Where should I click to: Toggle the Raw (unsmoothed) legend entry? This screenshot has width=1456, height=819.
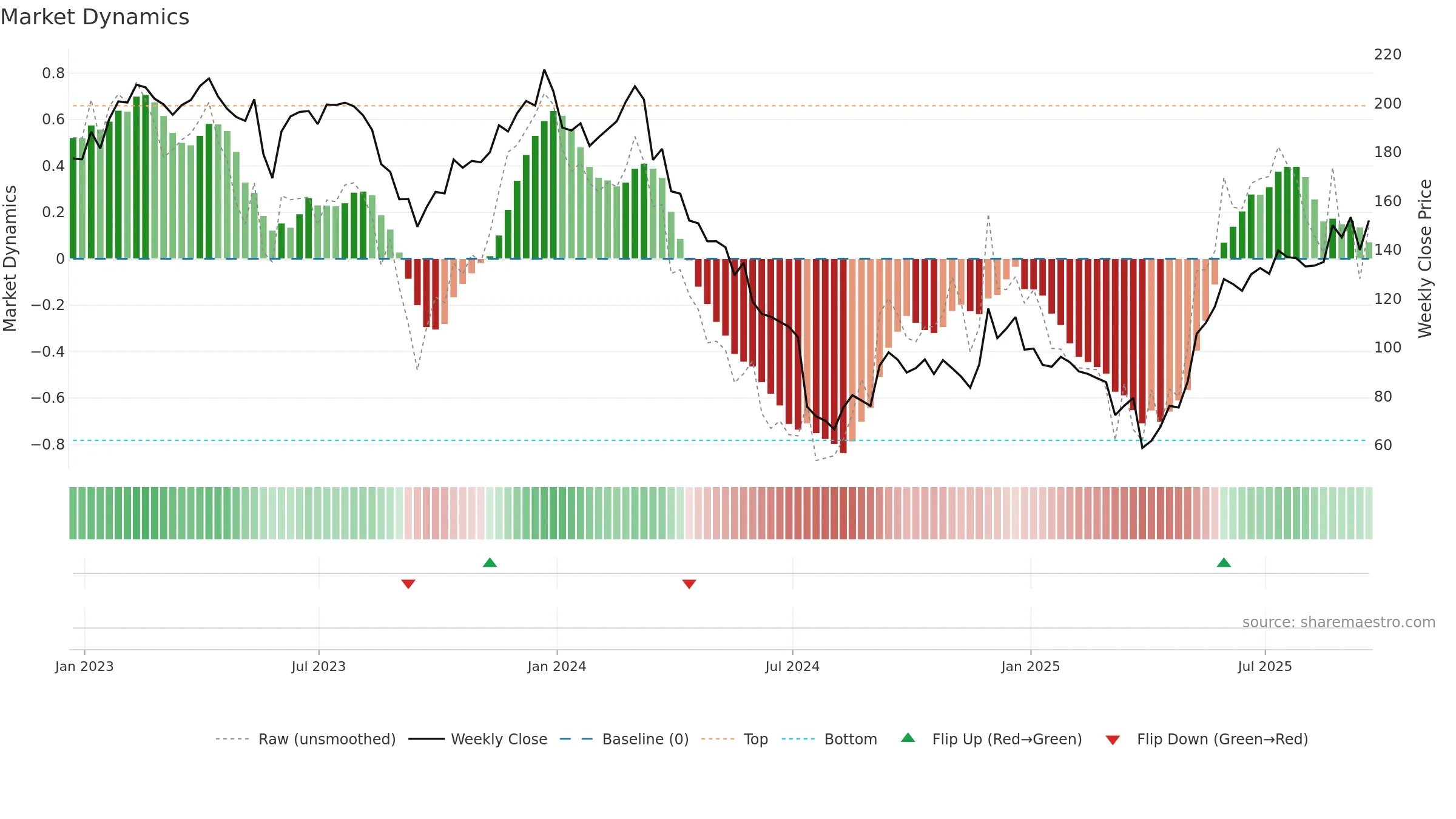click(x=306, y=739)
